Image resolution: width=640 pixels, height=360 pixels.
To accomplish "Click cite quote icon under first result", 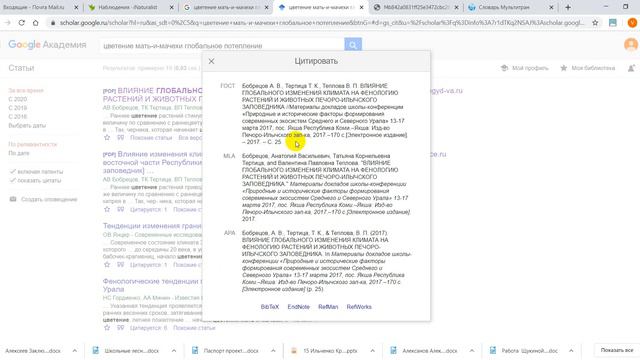I will (121, 138).
